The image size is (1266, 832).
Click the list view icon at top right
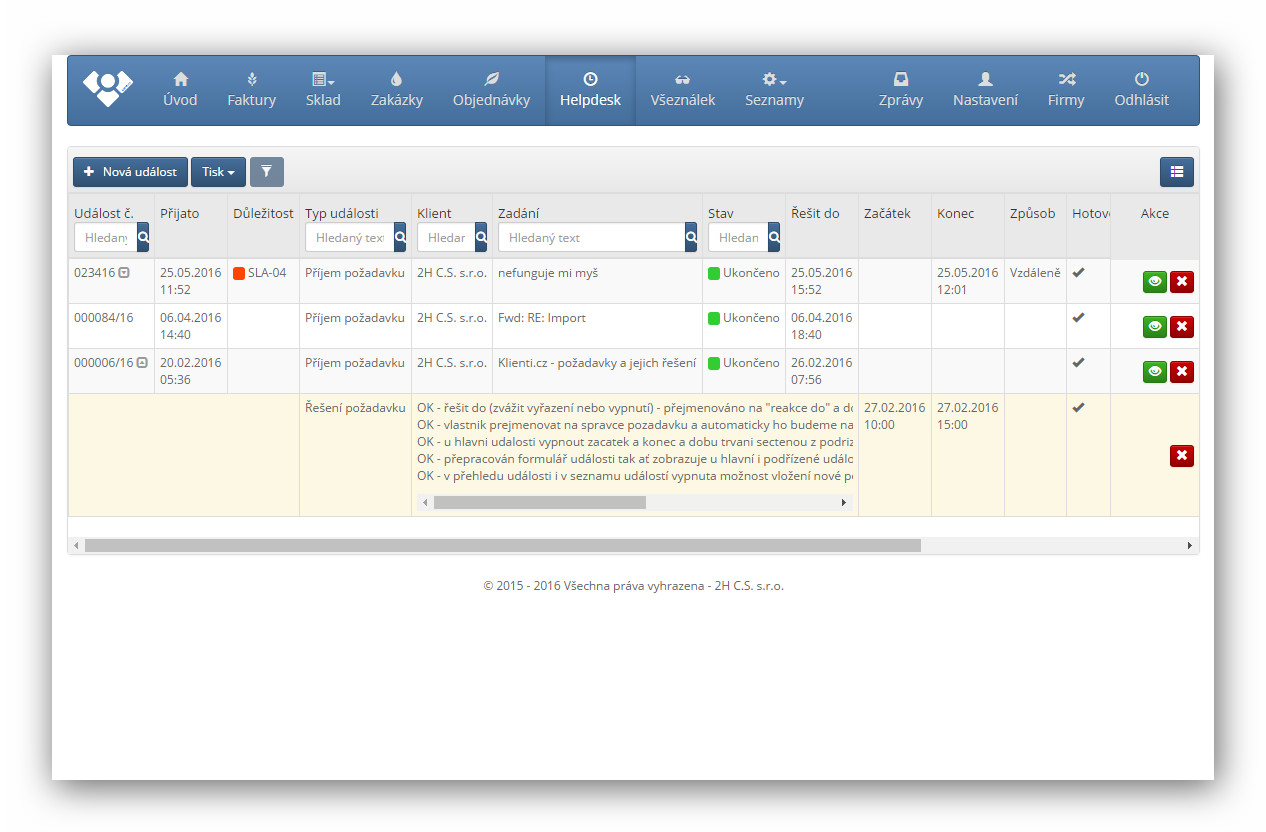point(1176,172)
